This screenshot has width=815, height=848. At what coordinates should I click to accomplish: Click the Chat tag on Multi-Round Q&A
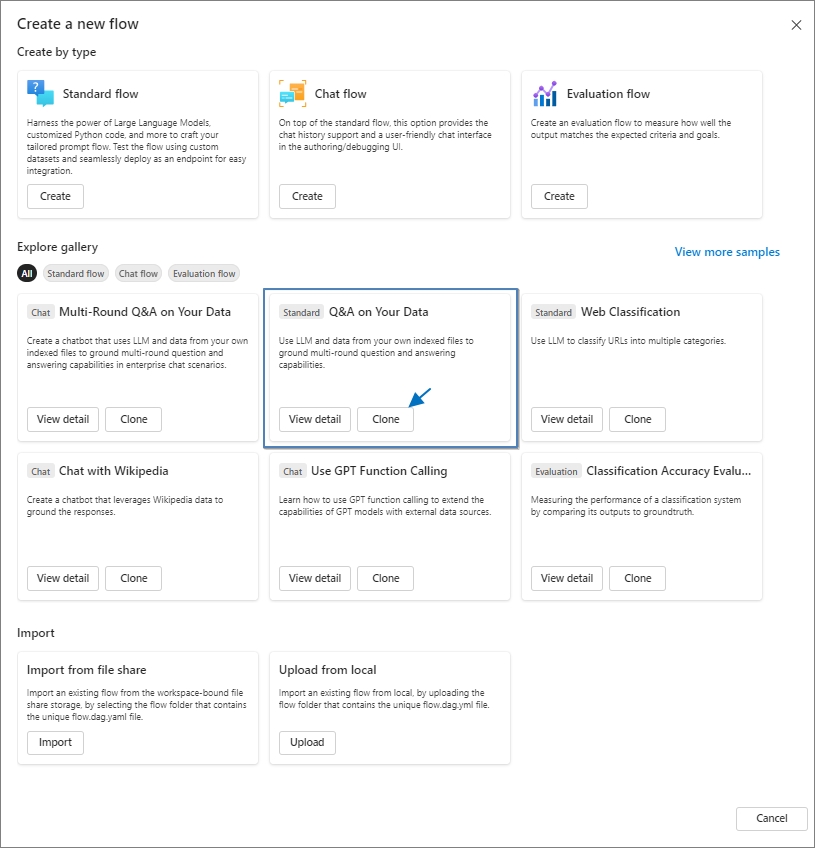pyautogui.click(x=41, y=313)
